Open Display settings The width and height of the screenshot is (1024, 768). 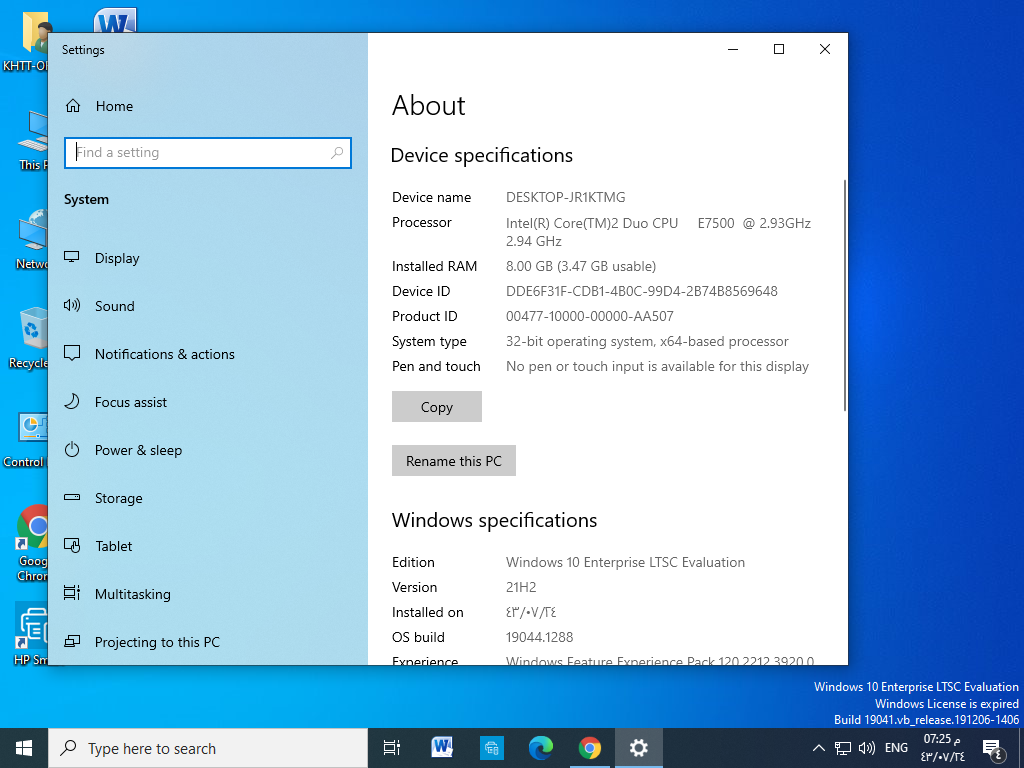(208, 258)
